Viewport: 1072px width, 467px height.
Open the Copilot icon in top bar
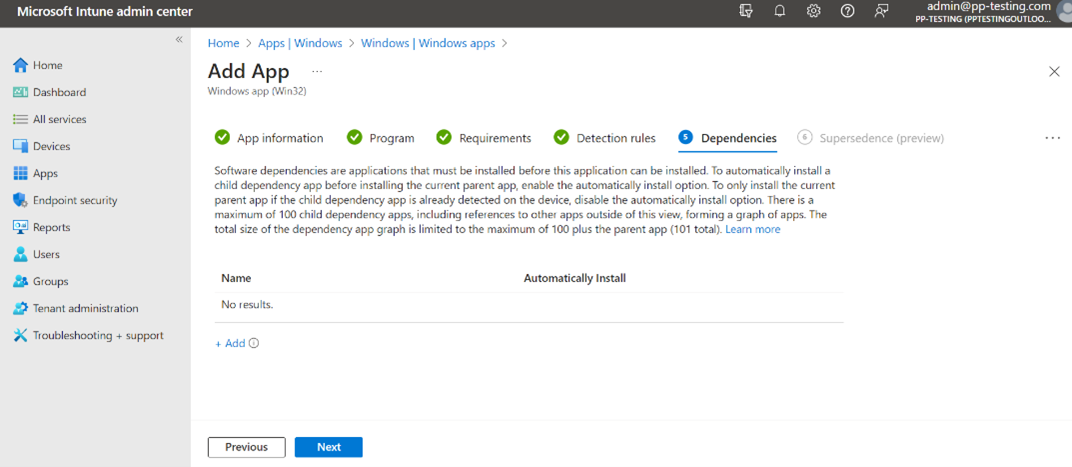coord(745,11)
